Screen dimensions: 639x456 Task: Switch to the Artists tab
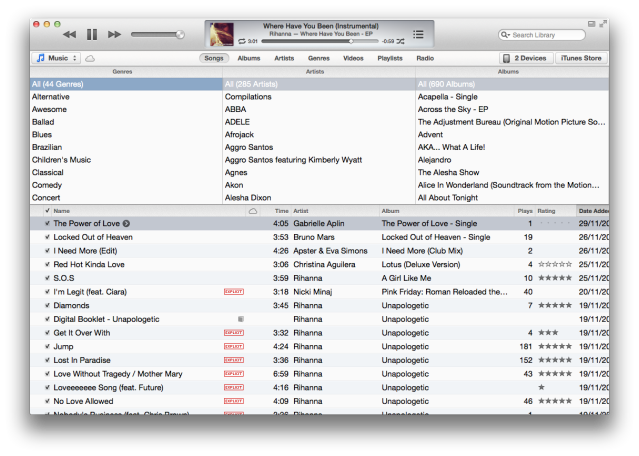pyautogui.click(x=284, y=58)
